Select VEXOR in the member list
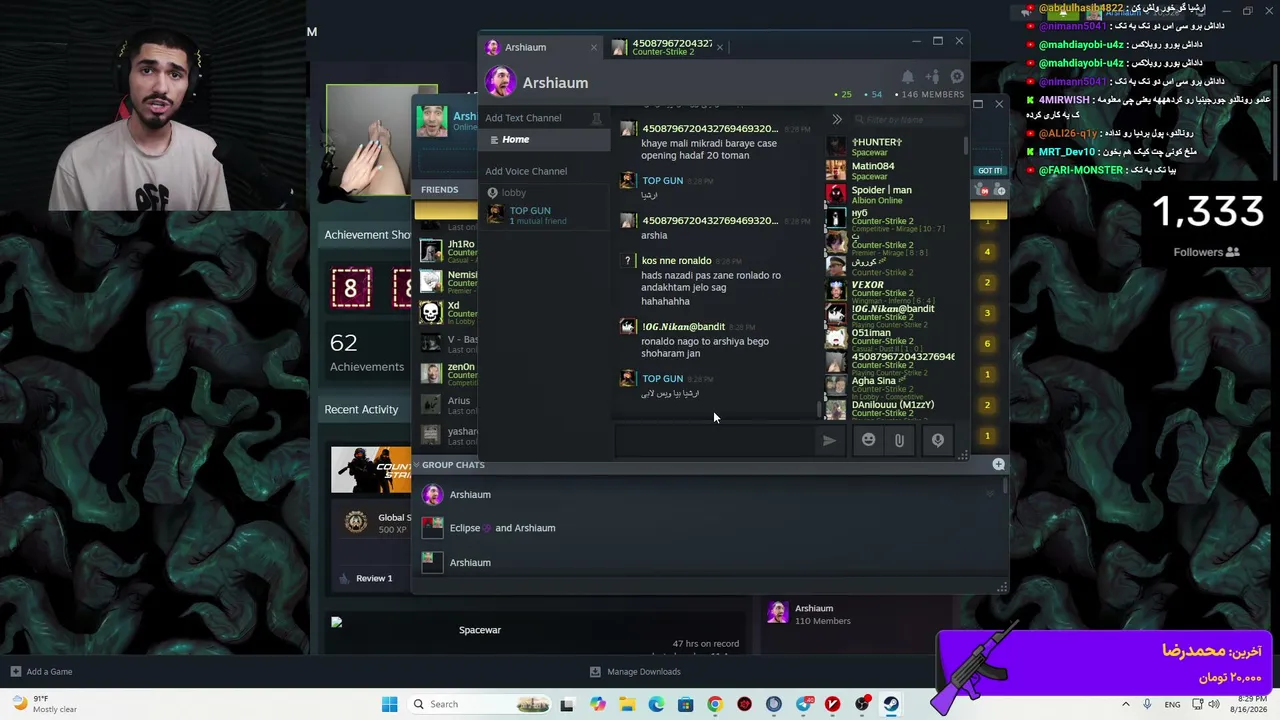 click(890, 290)
